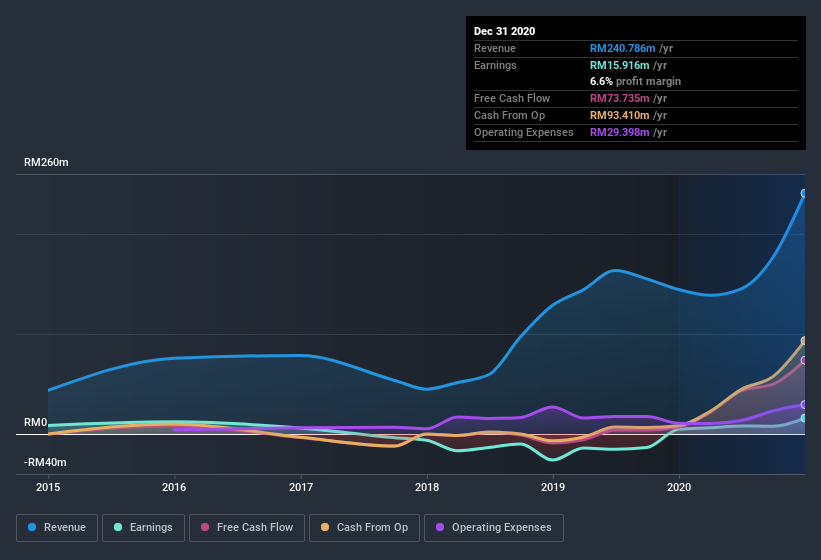Toggle the Revenue legend button
821x560 pixels.
coord(57,528)
